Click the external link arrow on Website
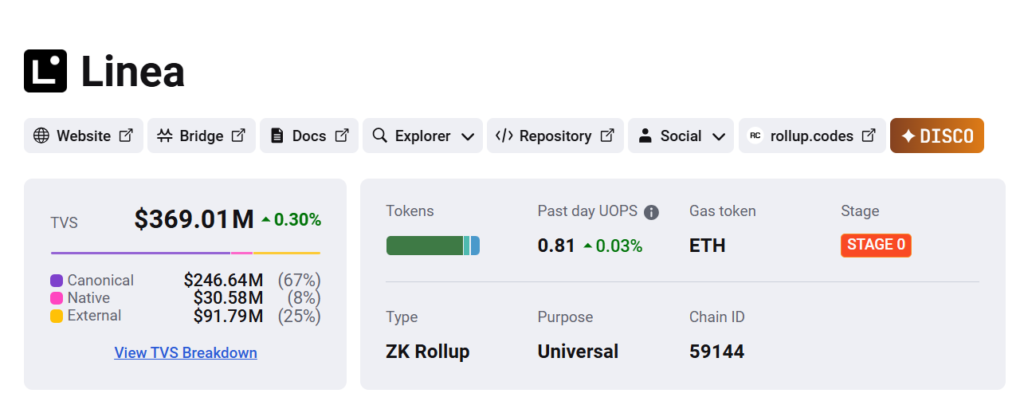Image resolution: width=1024 pixels, height=409 pixels. click(x=126, y=136)
